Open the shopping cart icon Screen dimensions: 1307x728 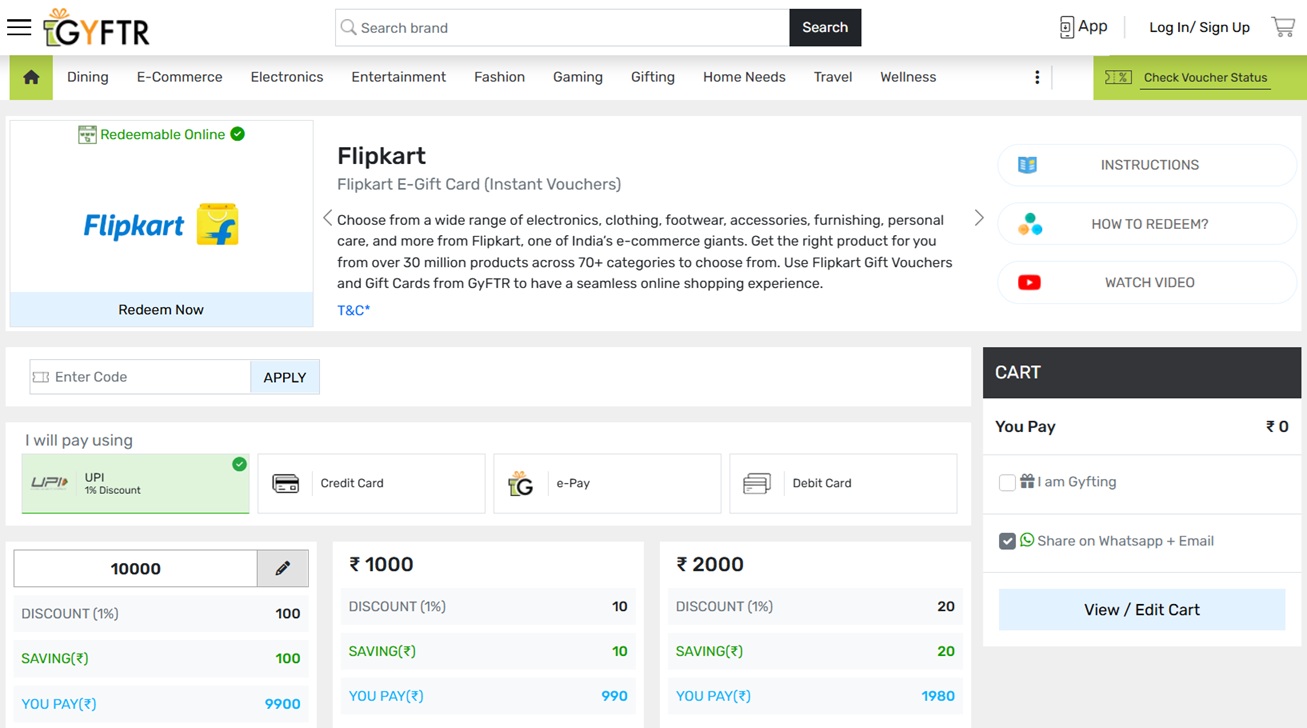coord(1283,27)
